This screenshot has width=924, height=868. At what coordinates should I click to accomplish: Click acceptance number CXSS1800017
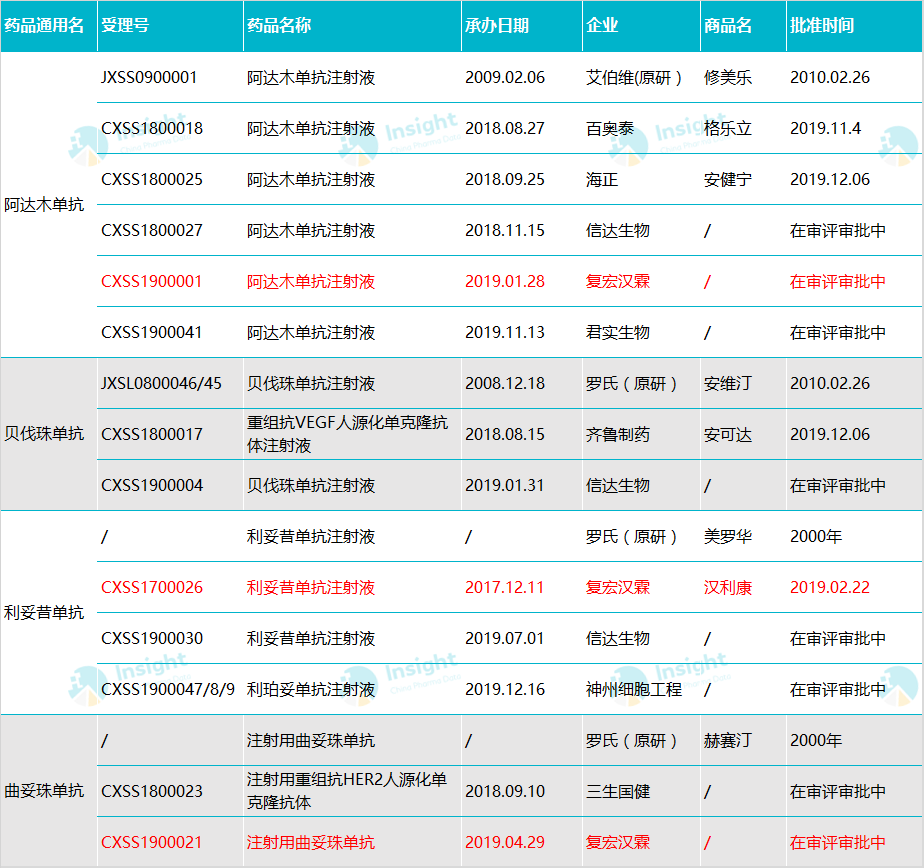[x=152, y=434]
